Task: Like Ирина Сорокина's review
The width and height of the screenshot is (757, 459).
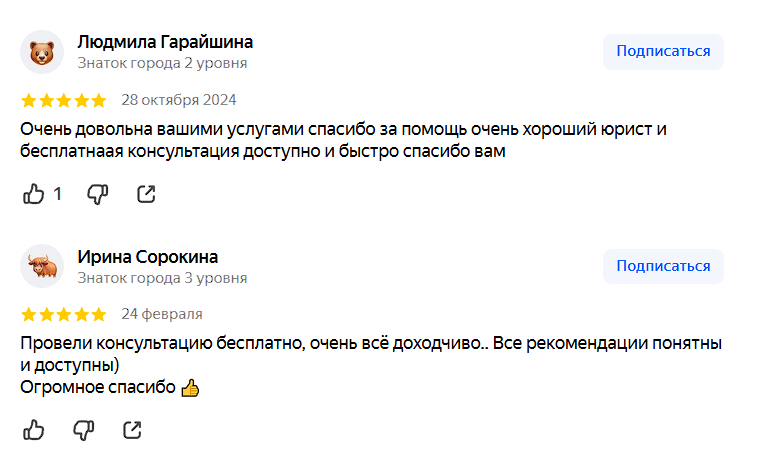Action: click(34, 430)
